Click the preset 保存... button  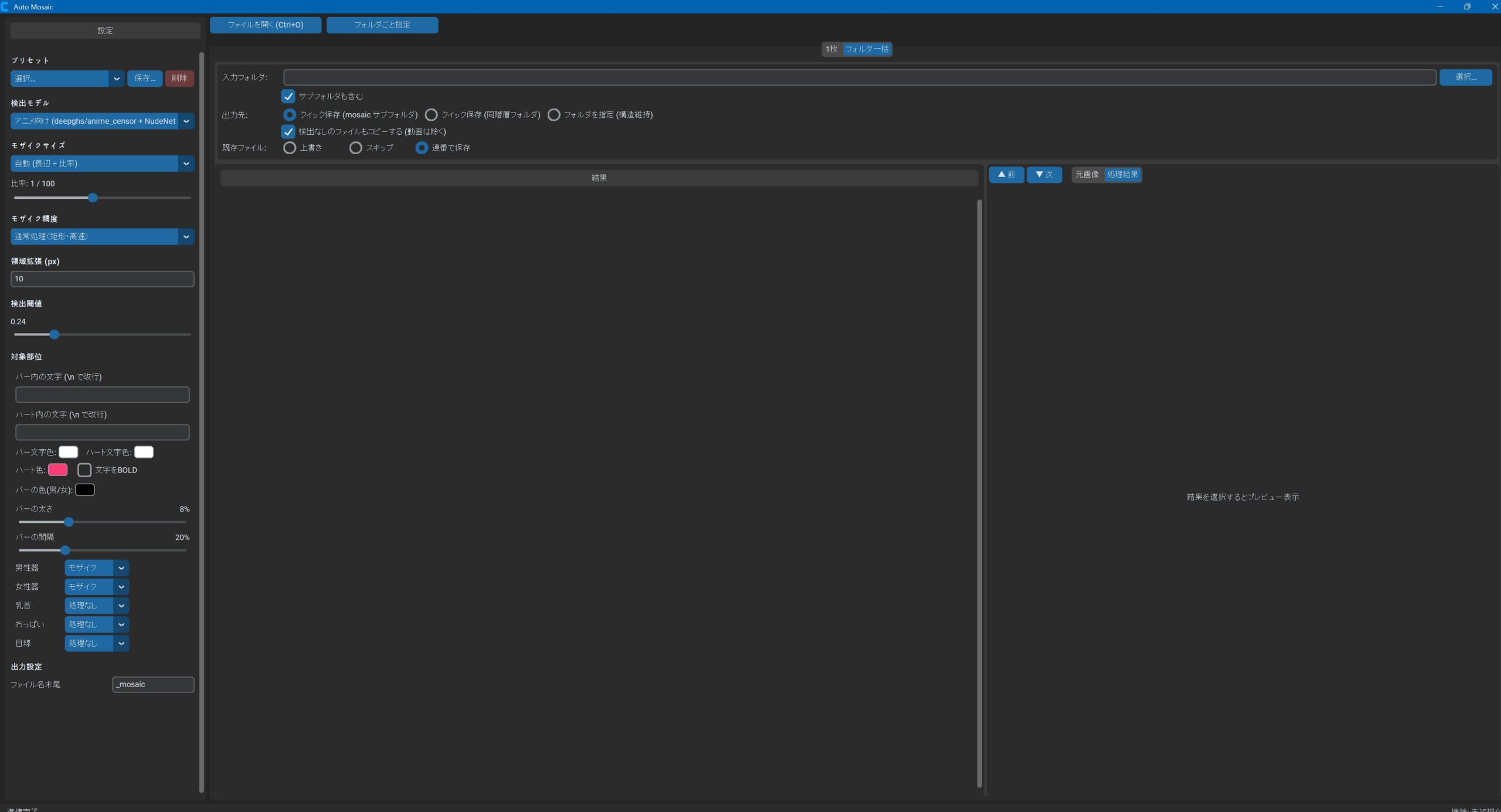click(145, 79)
